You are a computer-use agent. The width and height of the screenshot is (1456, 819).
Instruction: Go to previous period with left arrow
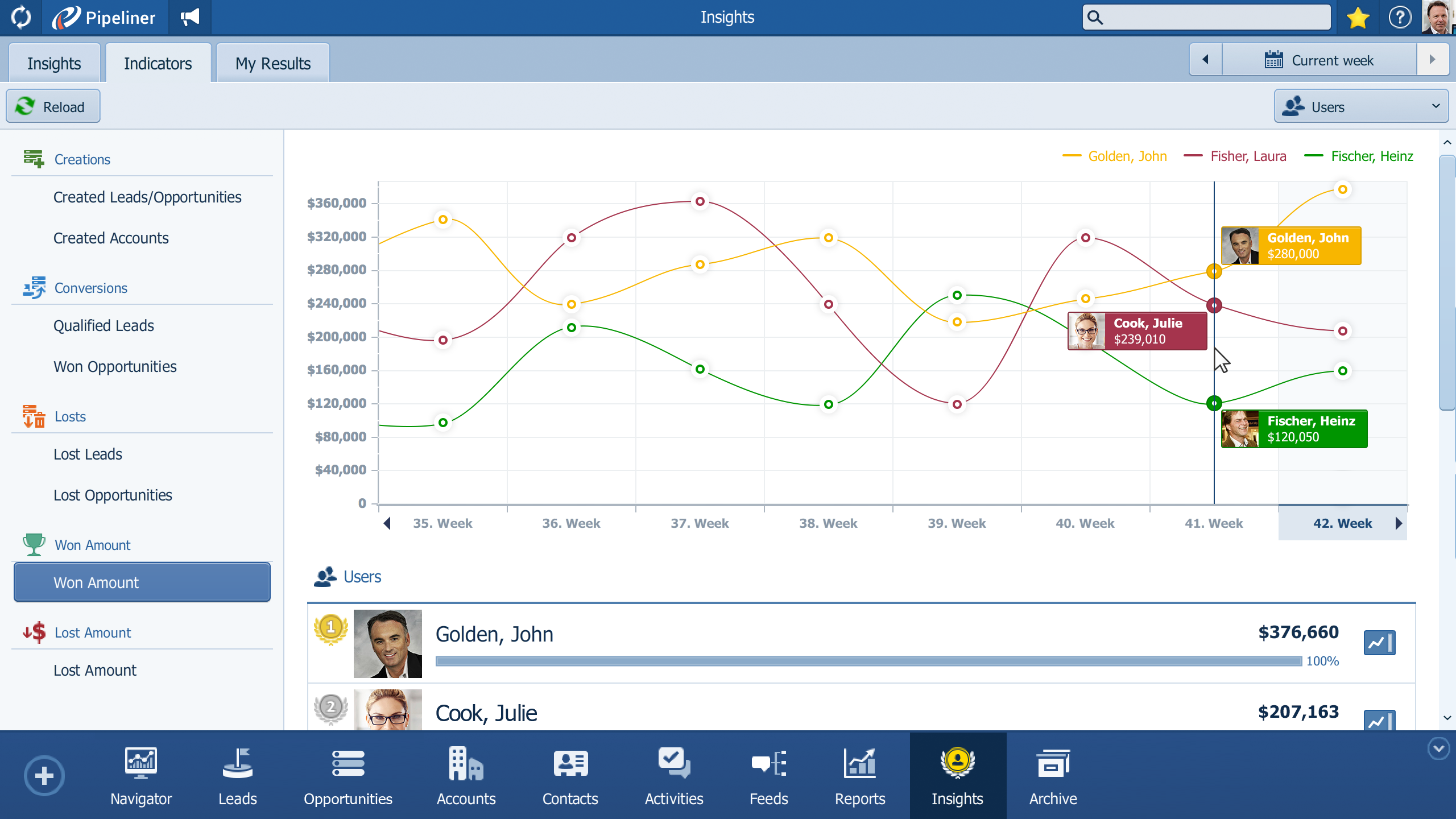1205,60
